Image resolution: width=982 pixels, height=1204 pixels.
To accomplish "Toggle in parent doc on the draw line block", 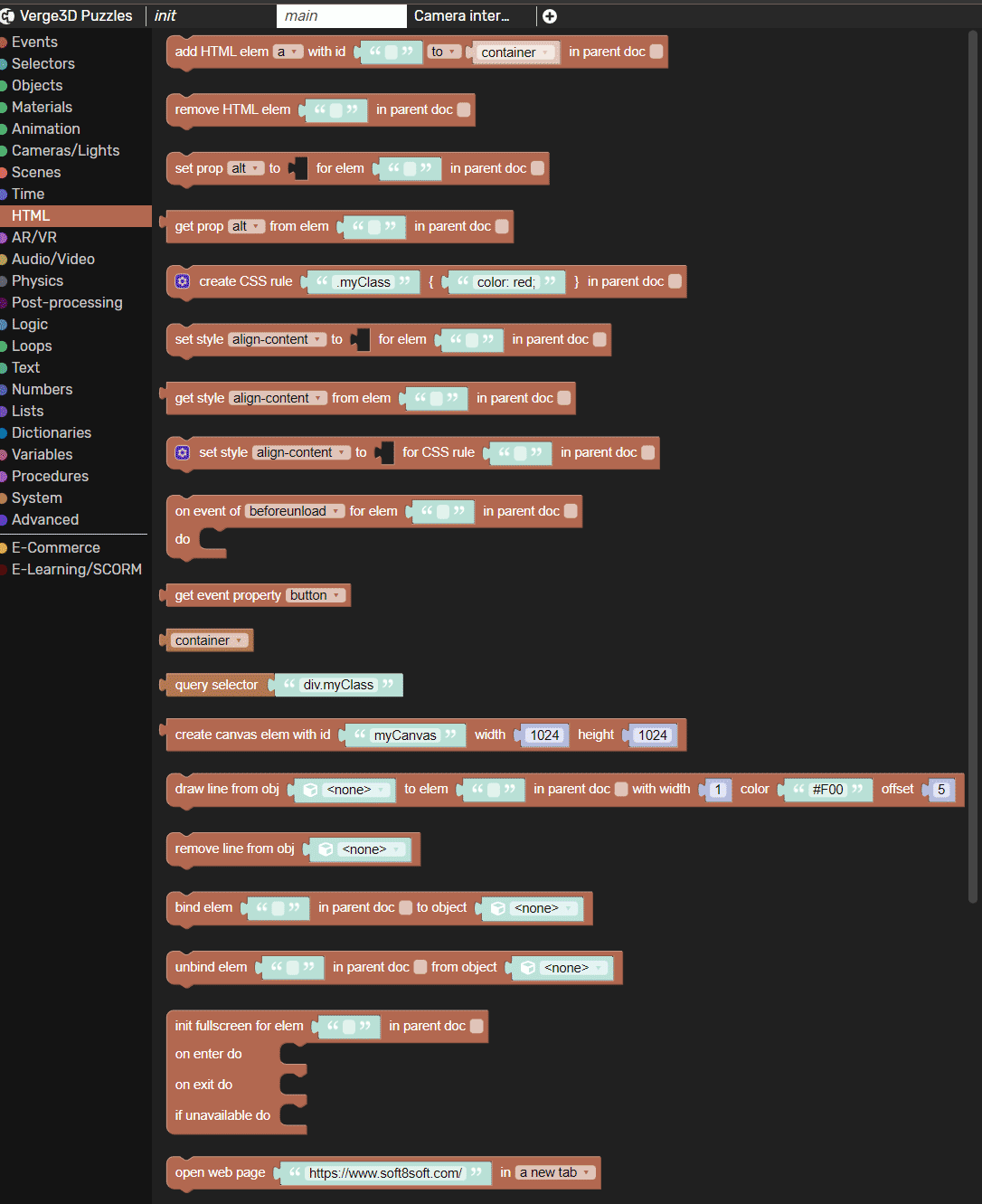I will click(x=621, y=789).
